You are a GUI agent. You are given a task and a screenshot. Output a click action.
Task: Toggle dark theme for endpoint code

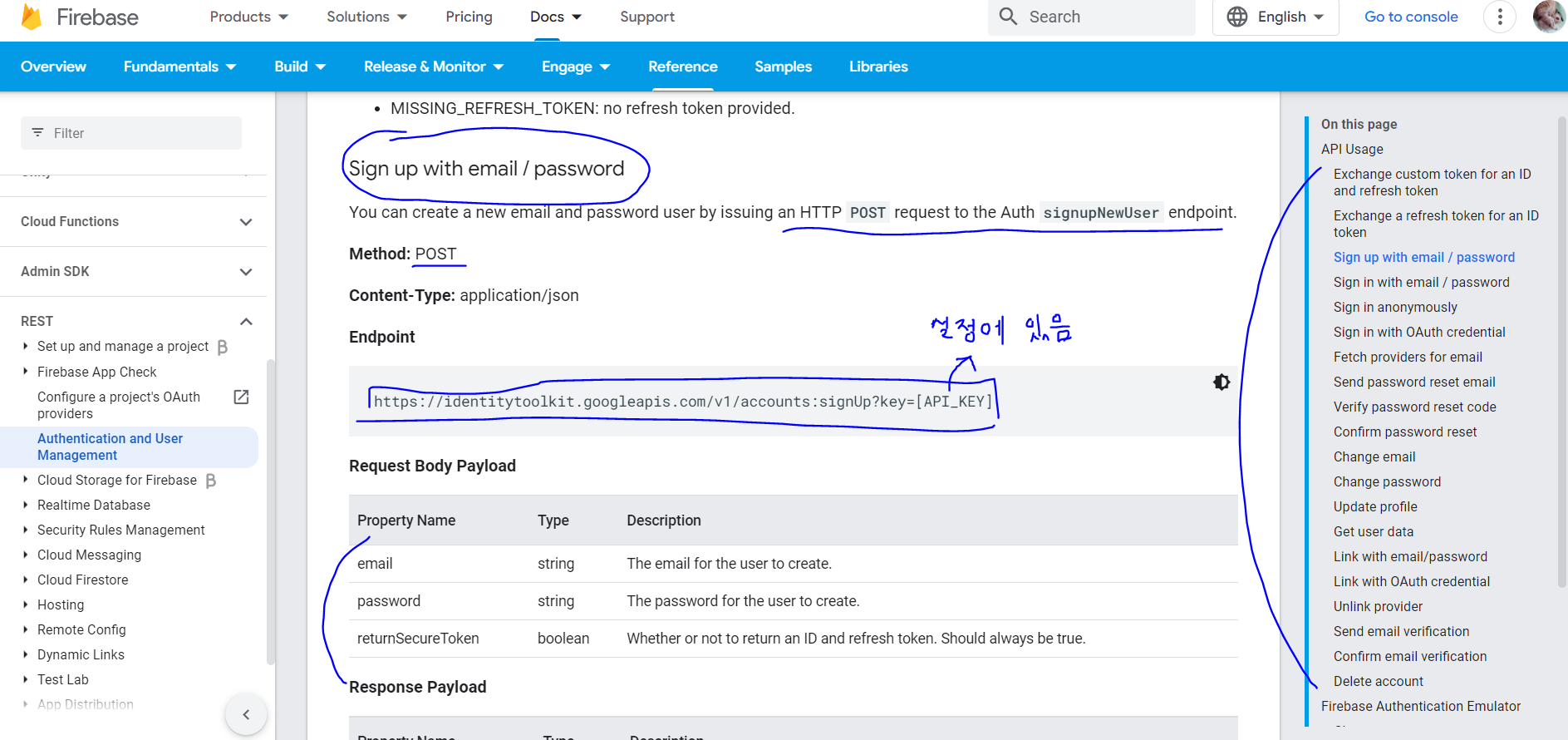(x=1221, y=382)
